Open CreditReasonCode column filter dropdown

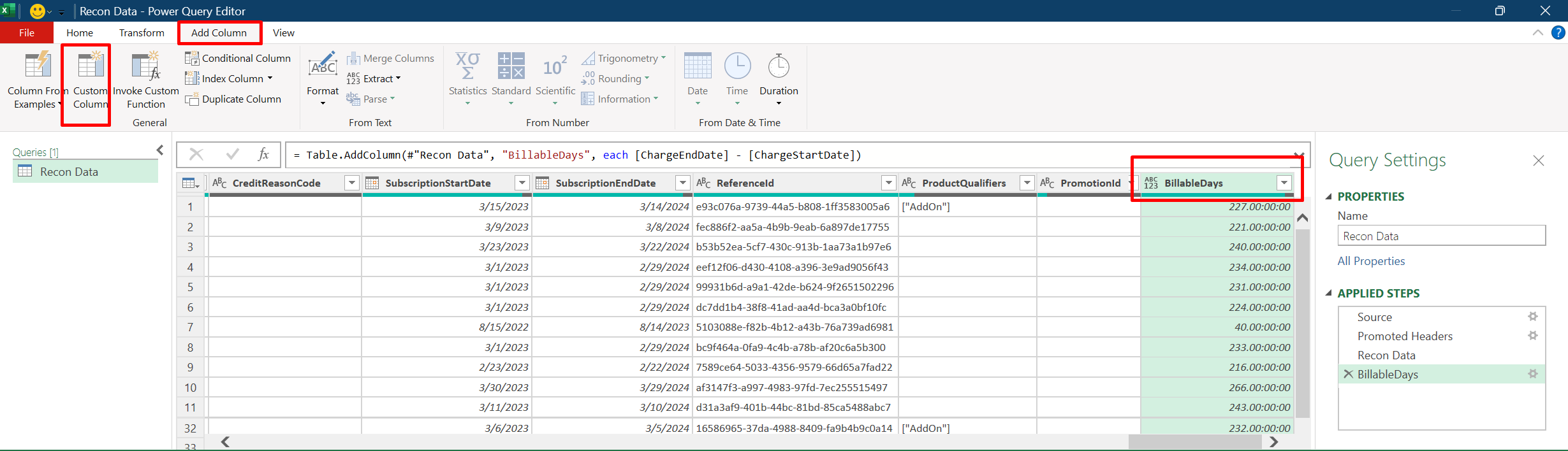(351, 183)
